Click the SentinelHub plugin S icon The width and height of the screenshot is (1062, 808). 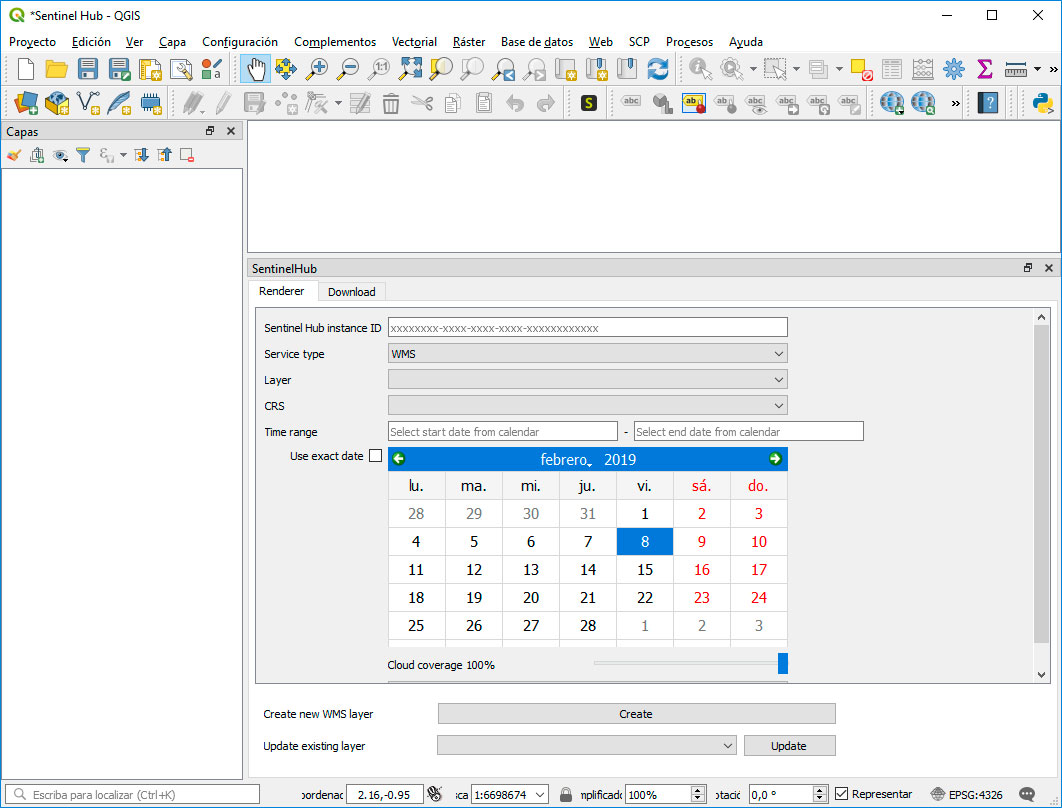tap(589, 103)
